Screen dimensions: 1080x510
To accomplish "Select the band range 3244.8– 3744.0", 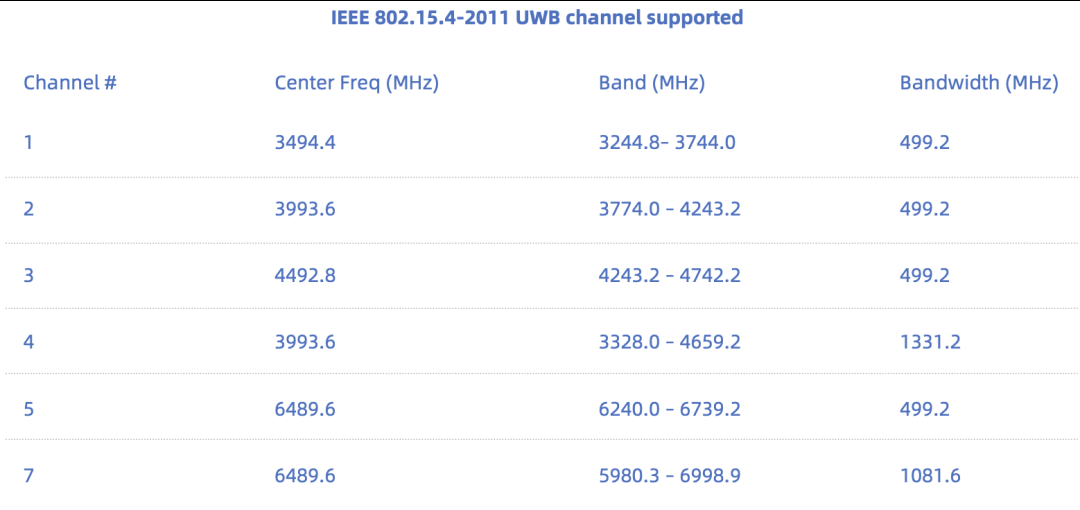I will pos(667,142).
